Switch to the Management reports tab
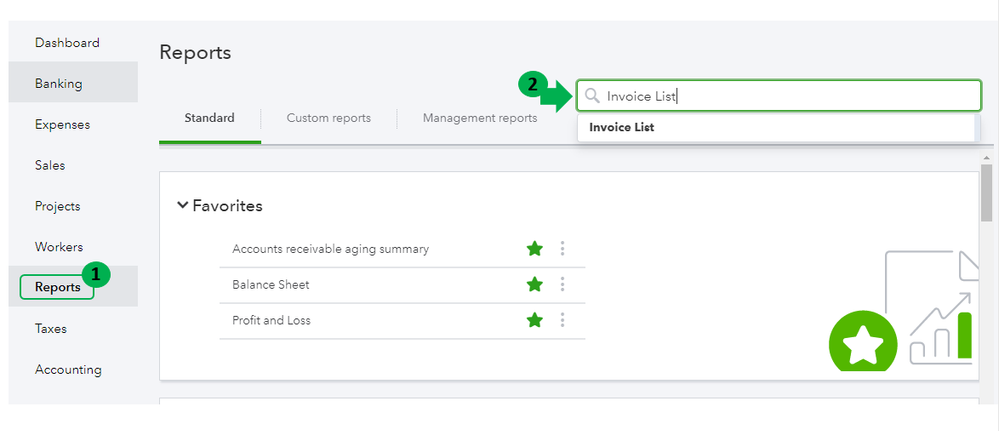999x431 pixels. [x=479, y=118]
